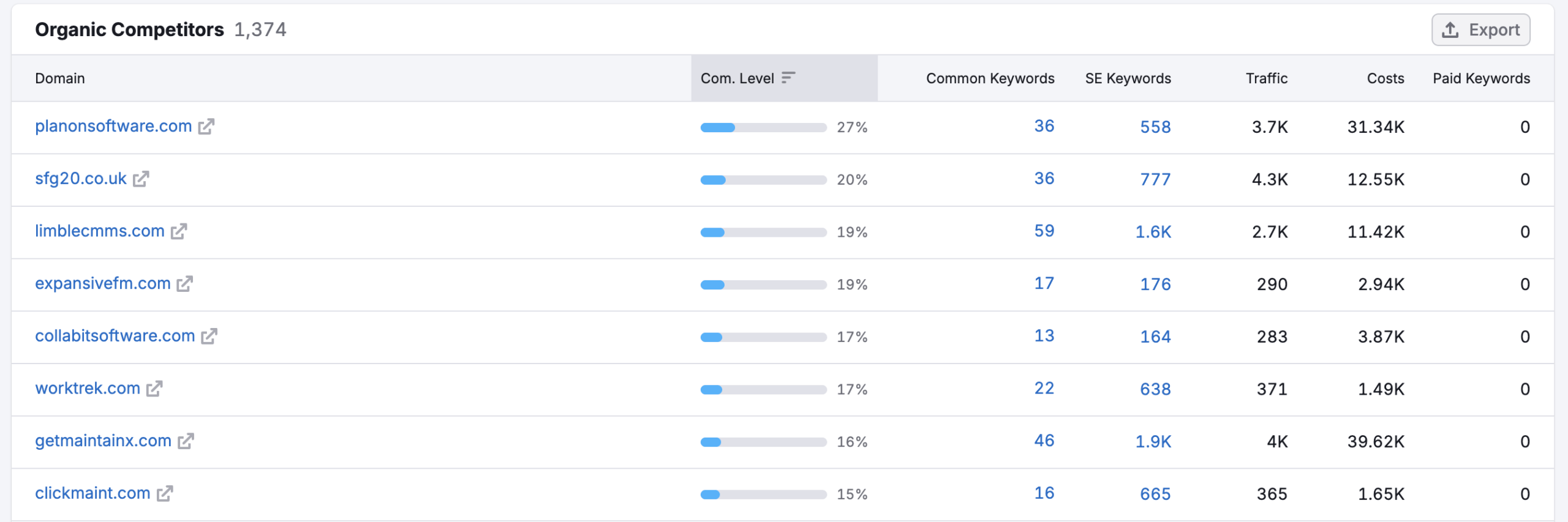View 59 common keywords for limblecmms.com
This screenshot has width=1568, height=522.
(1044, 231)
